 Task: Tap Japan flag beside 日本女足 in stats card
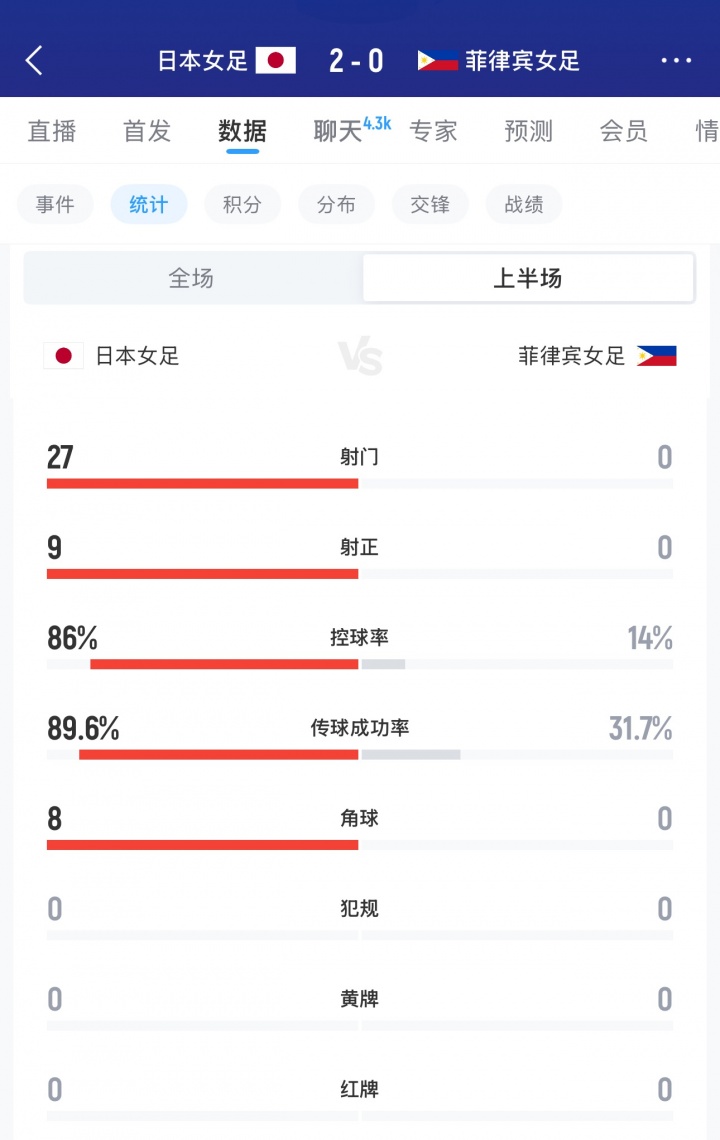coord(63,356)
